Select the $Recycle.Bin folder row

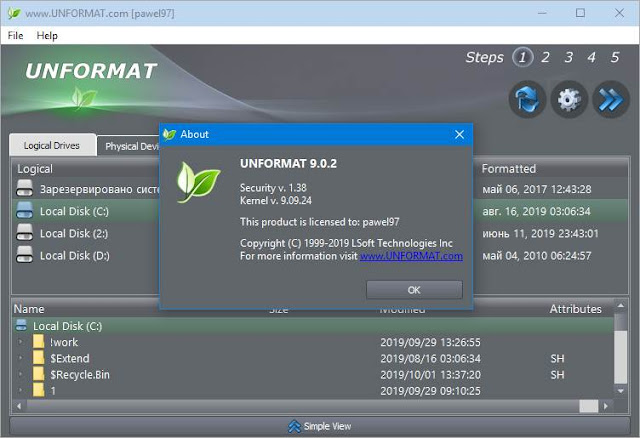point(312,374)
